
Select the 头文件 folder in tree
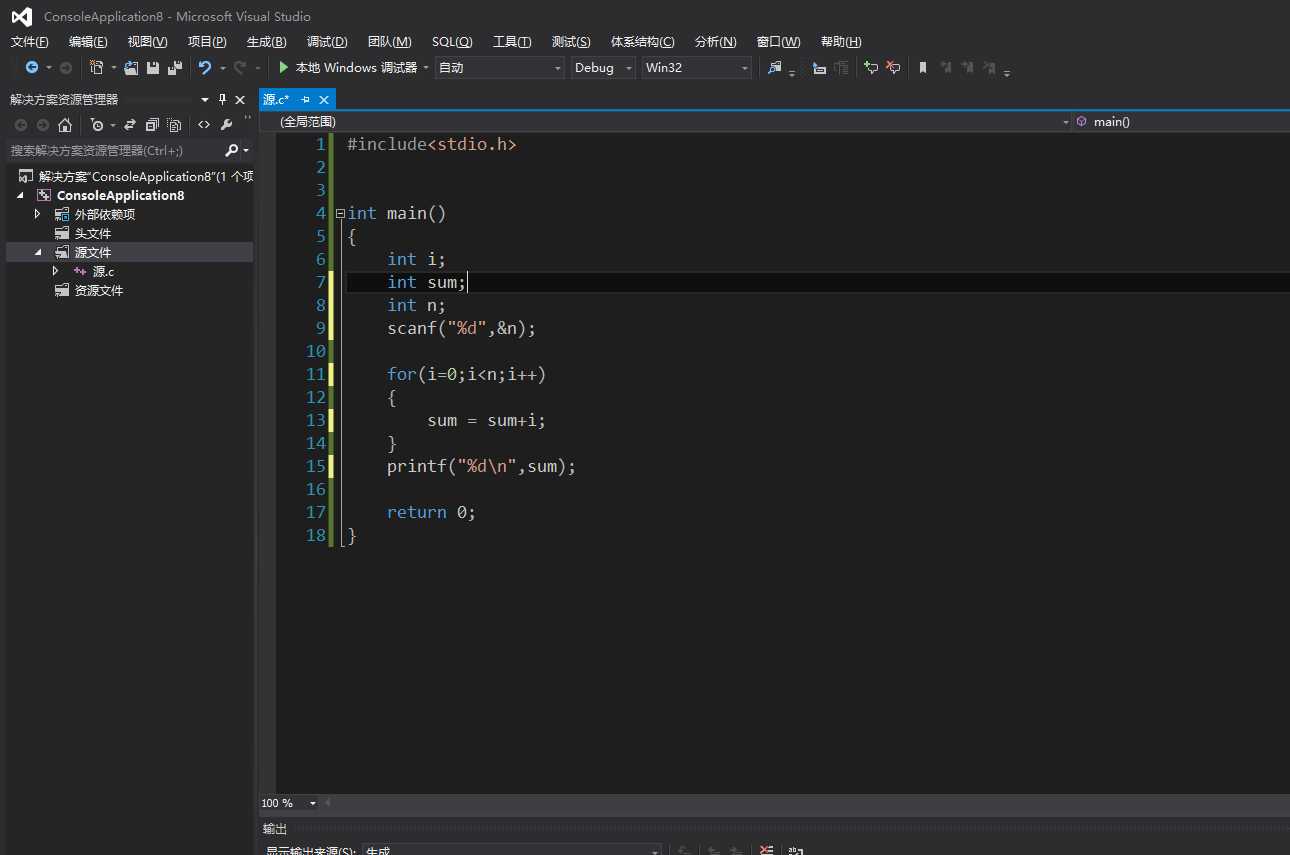pos(93,233)
